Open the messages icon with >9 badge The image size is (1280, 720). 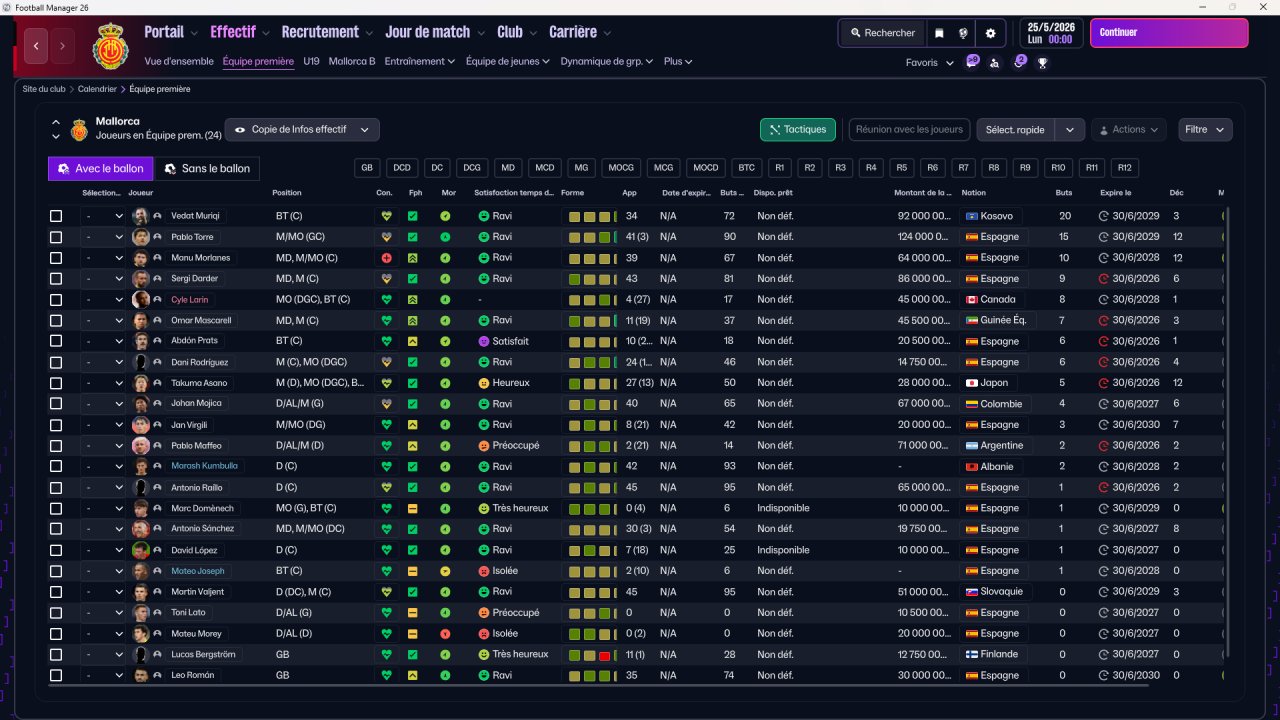[x=971, y=62]
